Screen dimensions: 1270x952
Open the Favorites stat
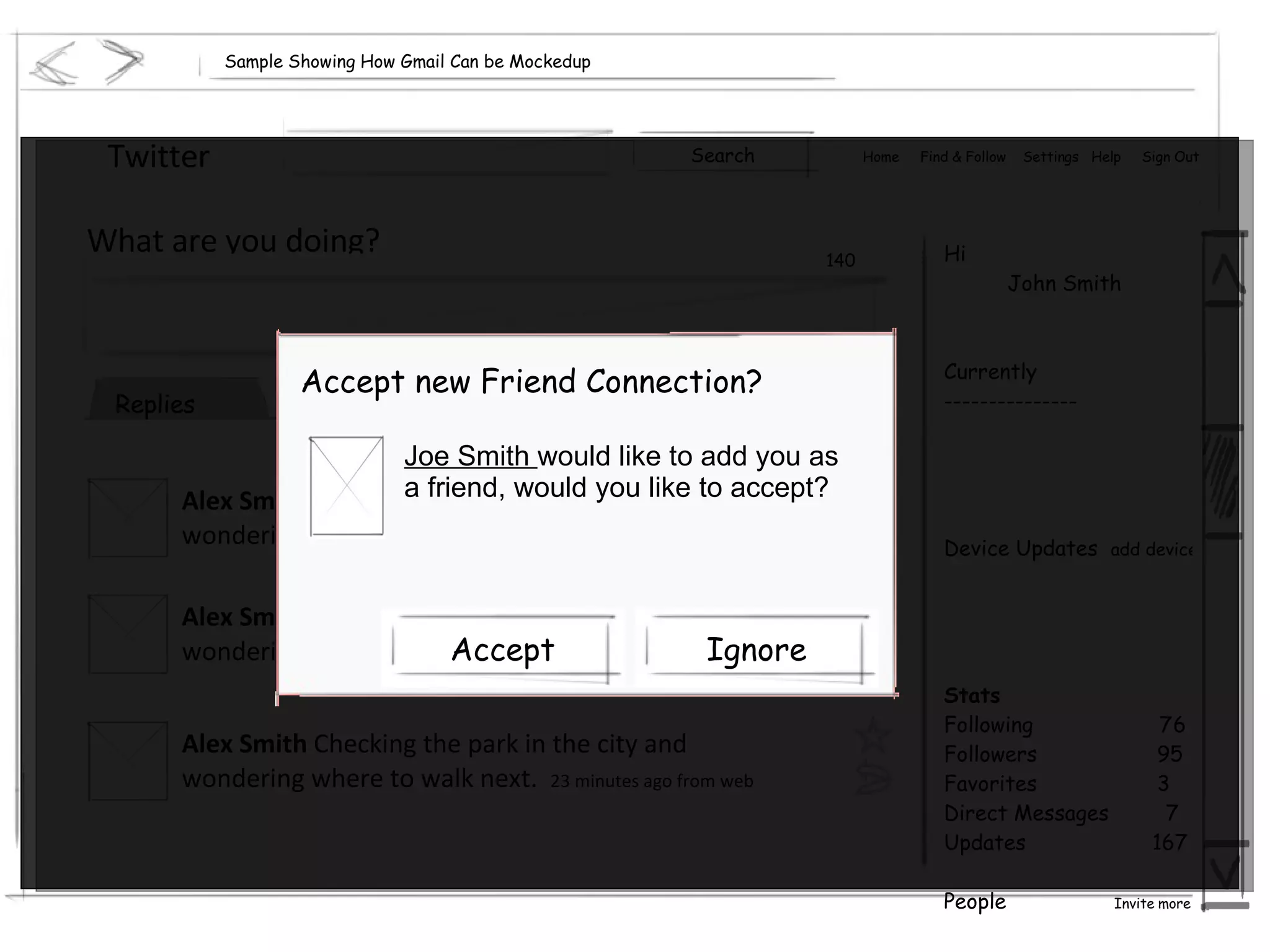(990, 783)
